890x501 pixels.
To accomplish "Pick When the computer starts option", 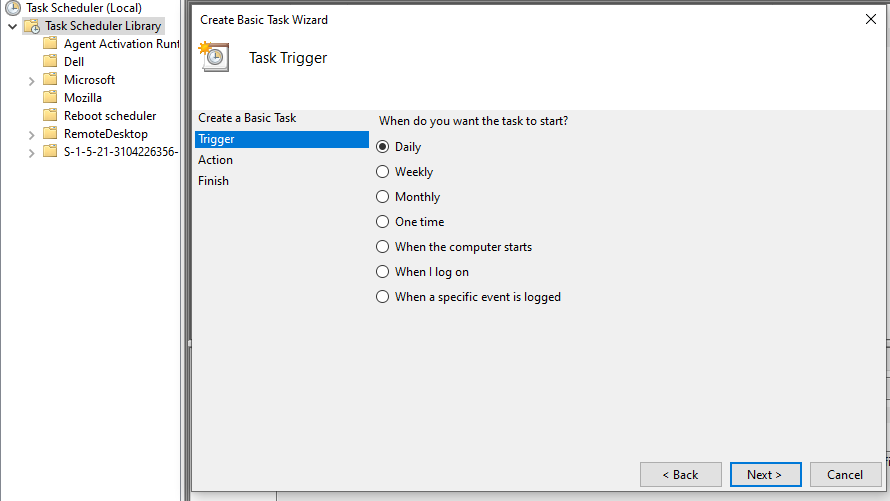I will [x=383, y=247].
